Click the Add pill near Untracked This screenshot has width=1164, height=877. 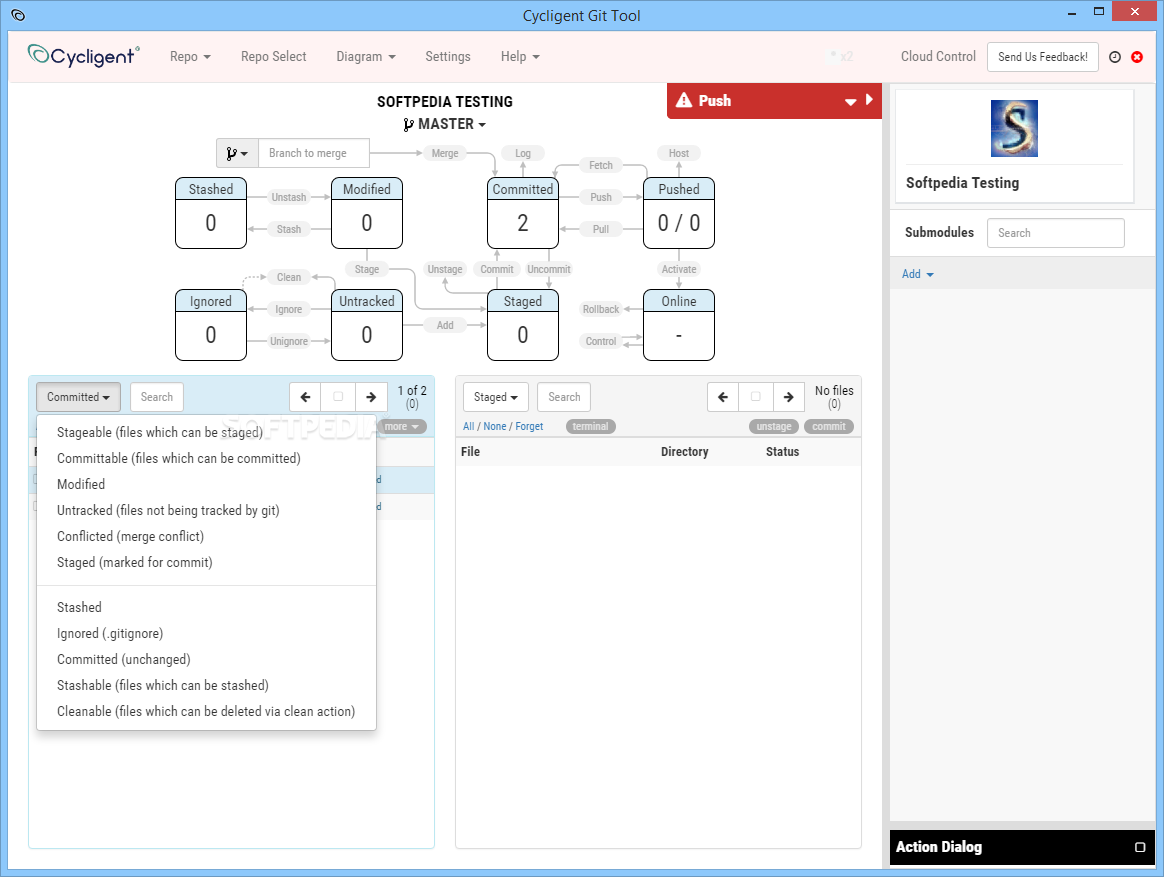445,325
